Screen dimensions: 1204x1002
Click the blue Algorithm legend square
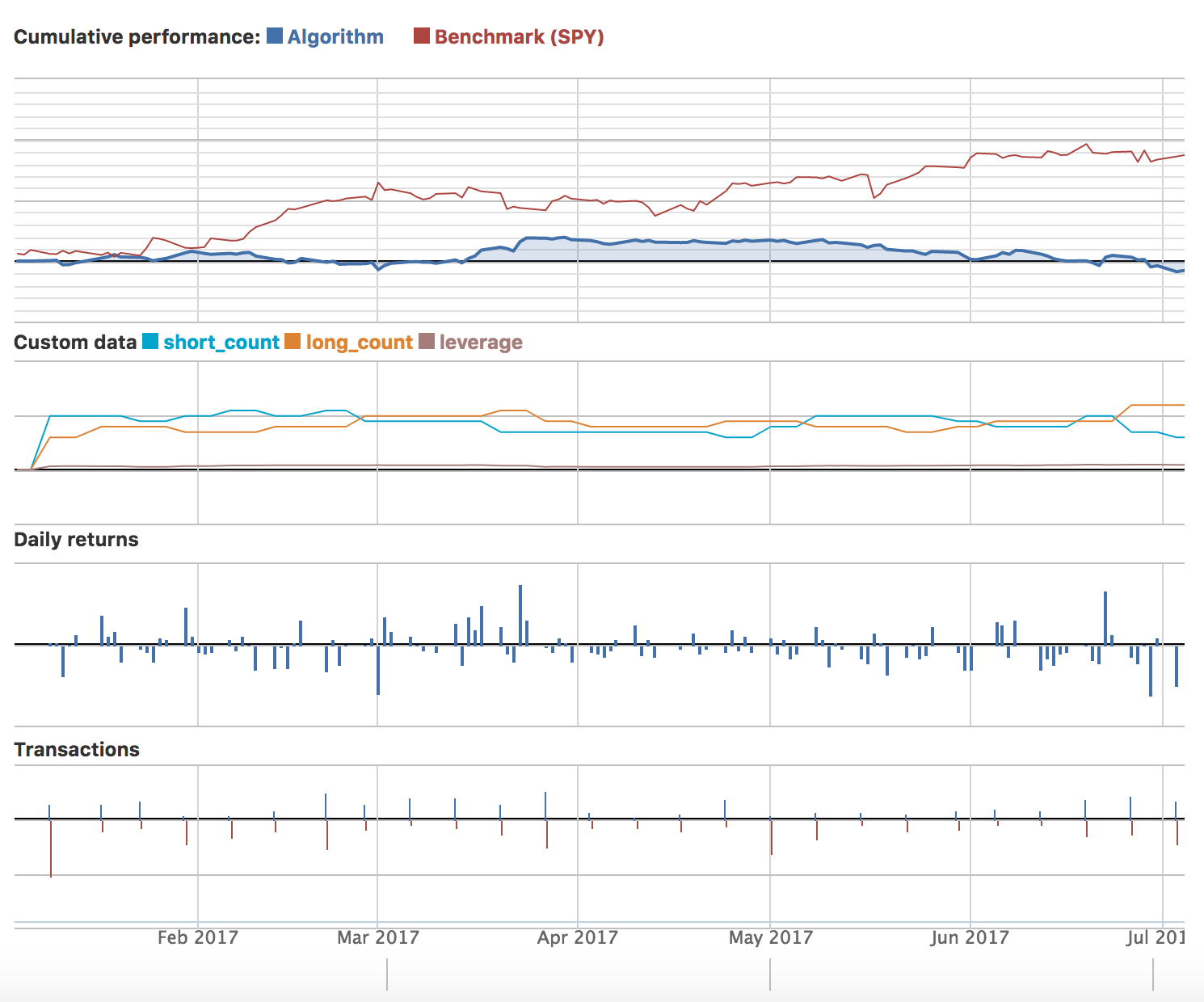[275, 36]
